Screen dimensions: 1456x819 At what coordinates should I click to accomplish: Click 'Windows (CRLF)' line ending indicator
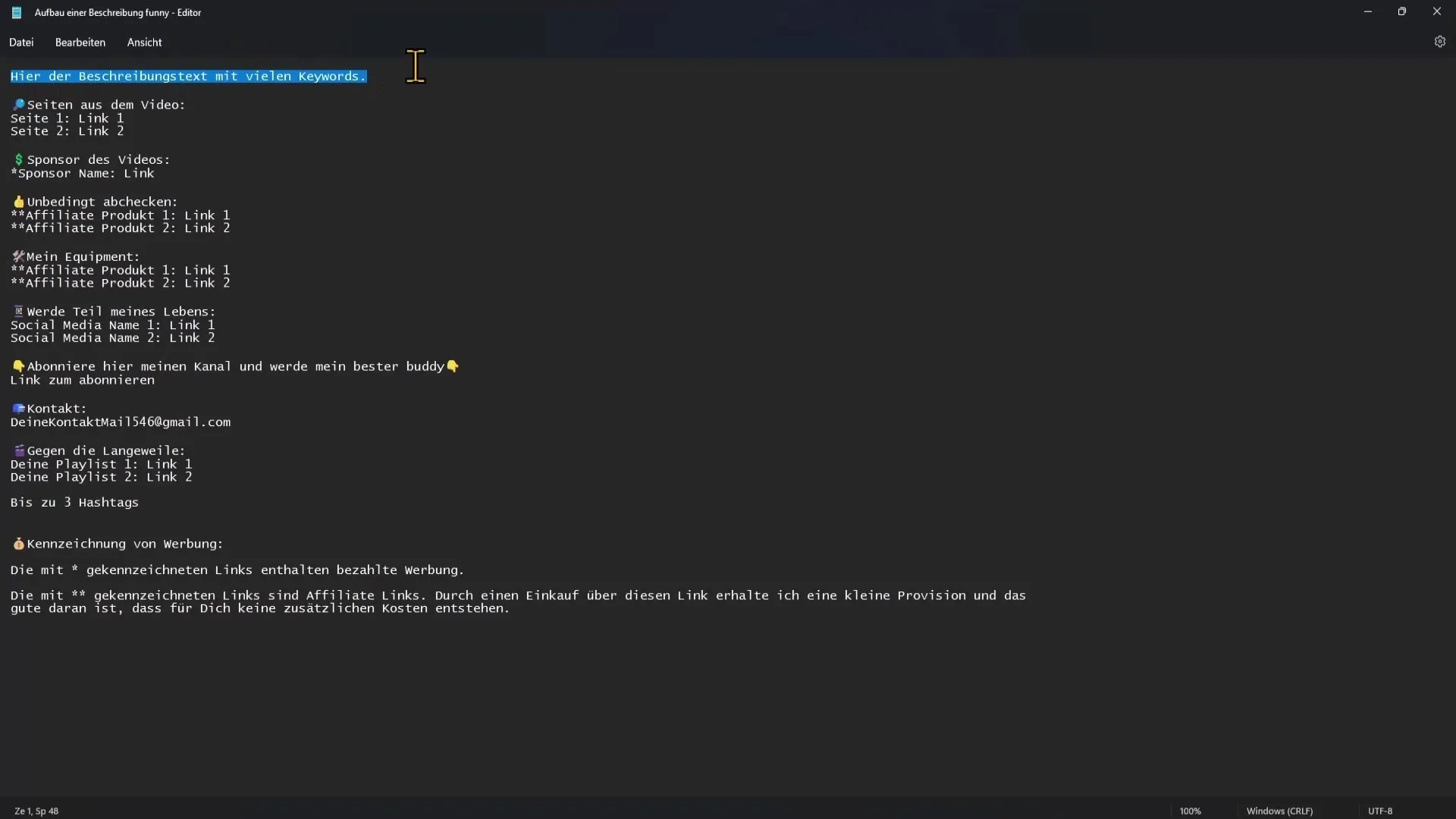1279,811
